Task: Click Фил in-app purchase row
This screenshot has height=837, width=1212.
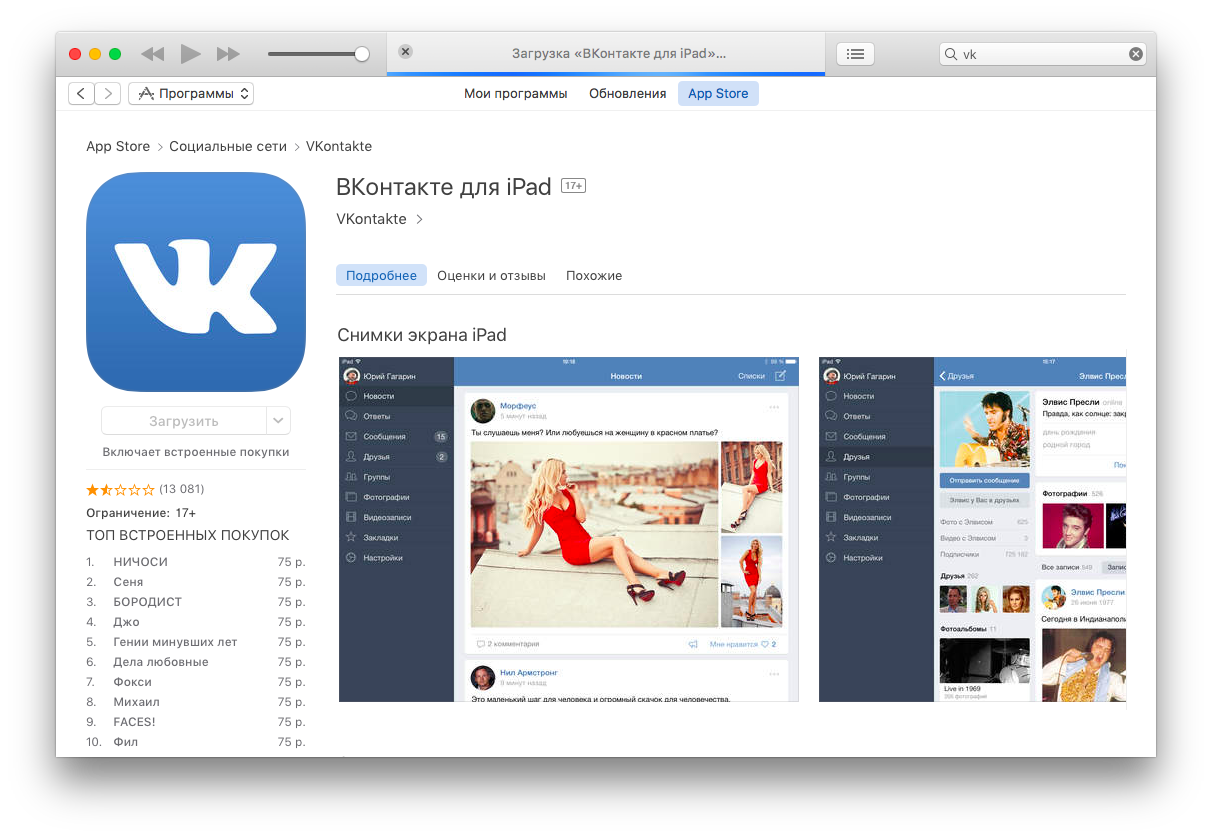Action: (196, 742)
